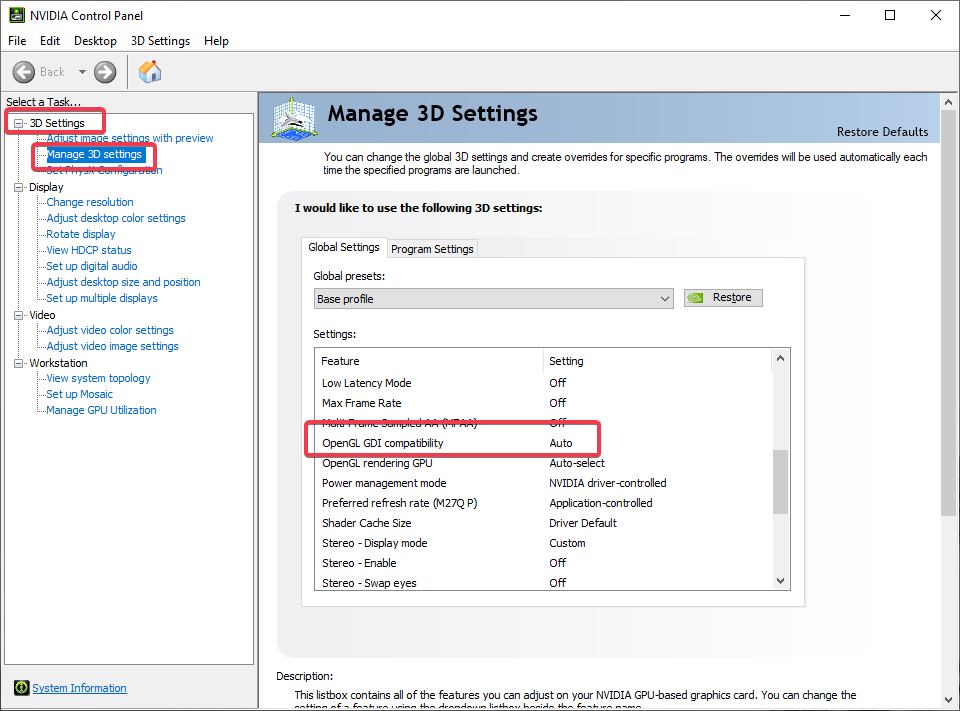Select the Low Latency Mode row

coord(542,383)
